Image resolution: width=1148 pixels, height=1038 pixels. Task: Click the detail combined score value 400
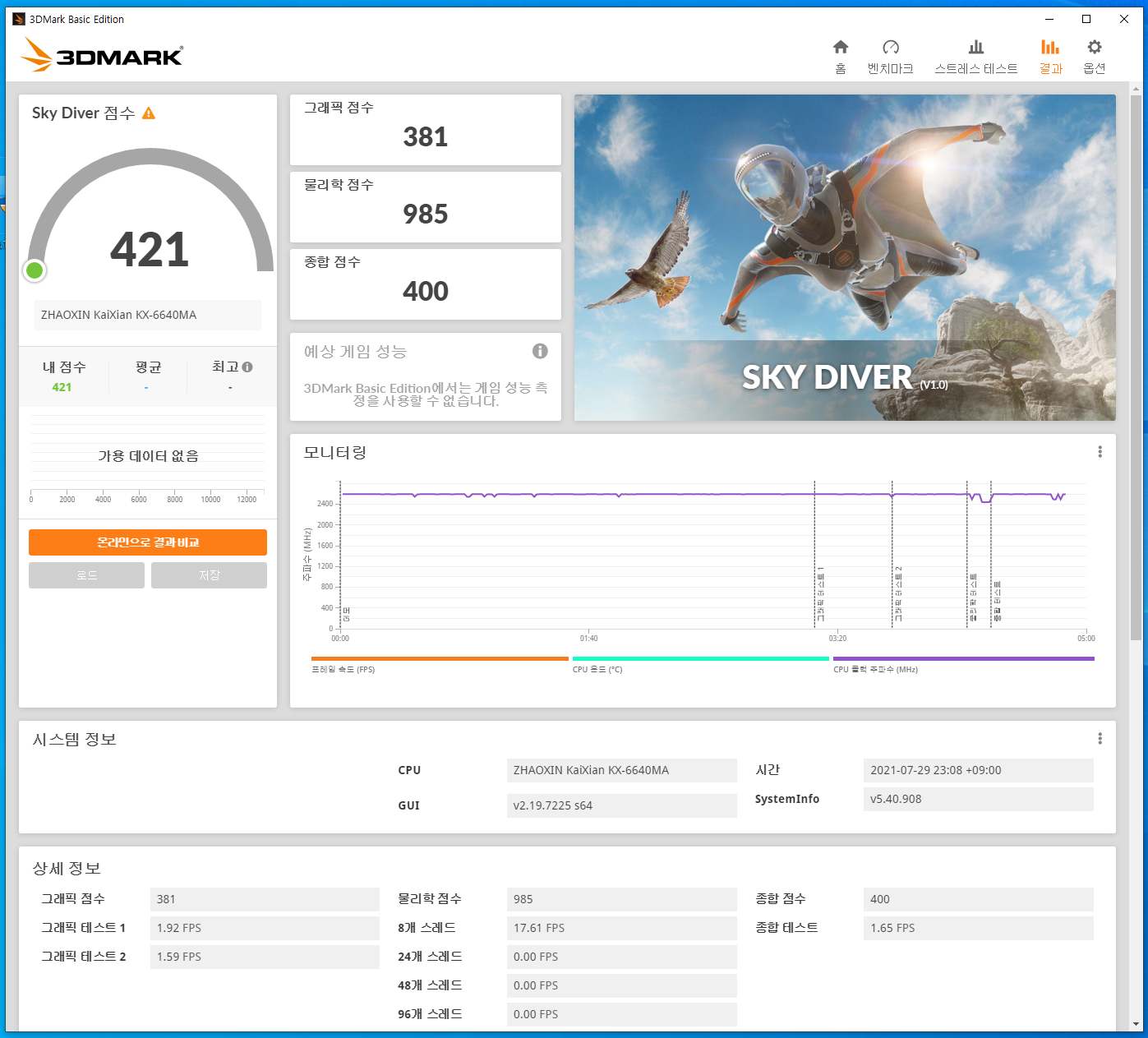(x=978, y=899)
